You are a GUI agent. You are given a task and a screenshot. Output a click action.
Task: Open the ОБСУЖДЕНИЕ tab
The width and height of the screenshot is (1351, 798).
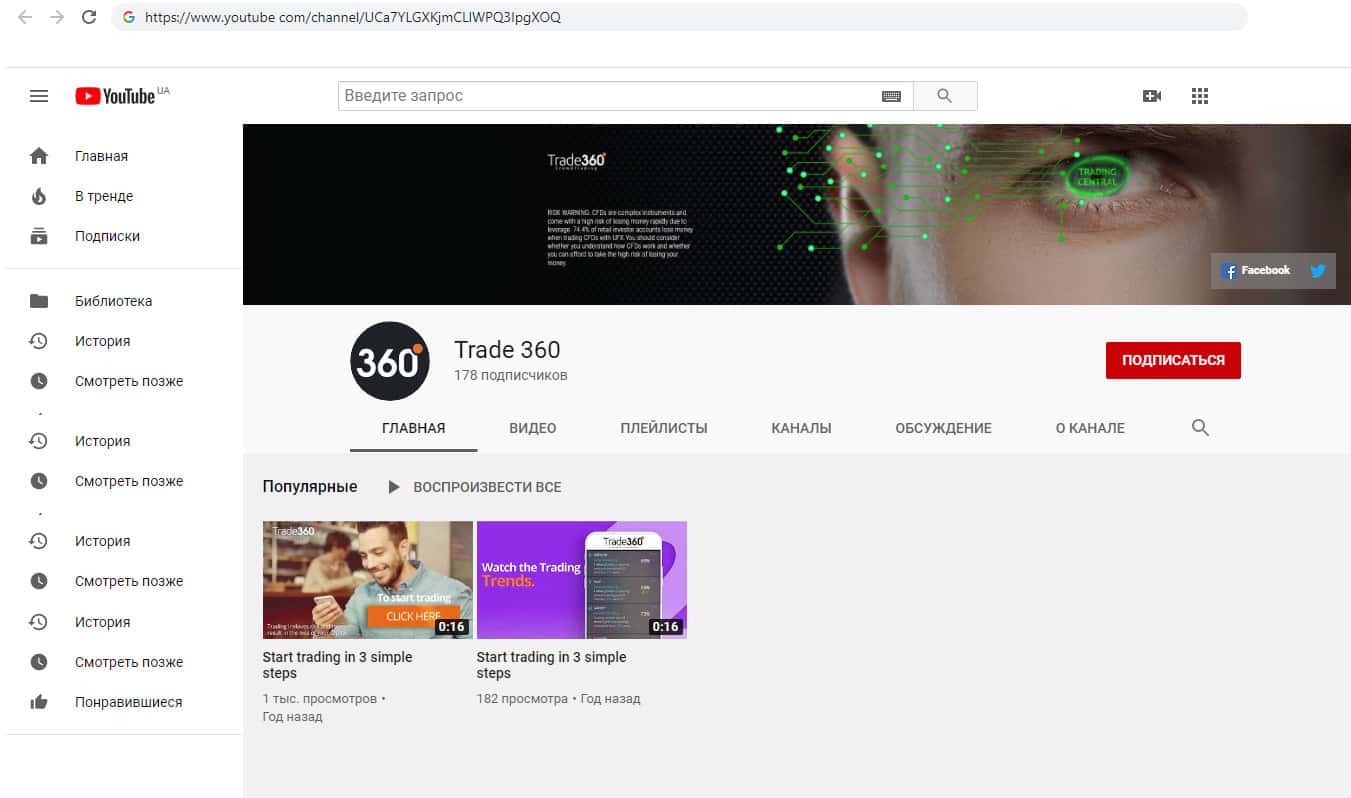[x=943, y=428]
